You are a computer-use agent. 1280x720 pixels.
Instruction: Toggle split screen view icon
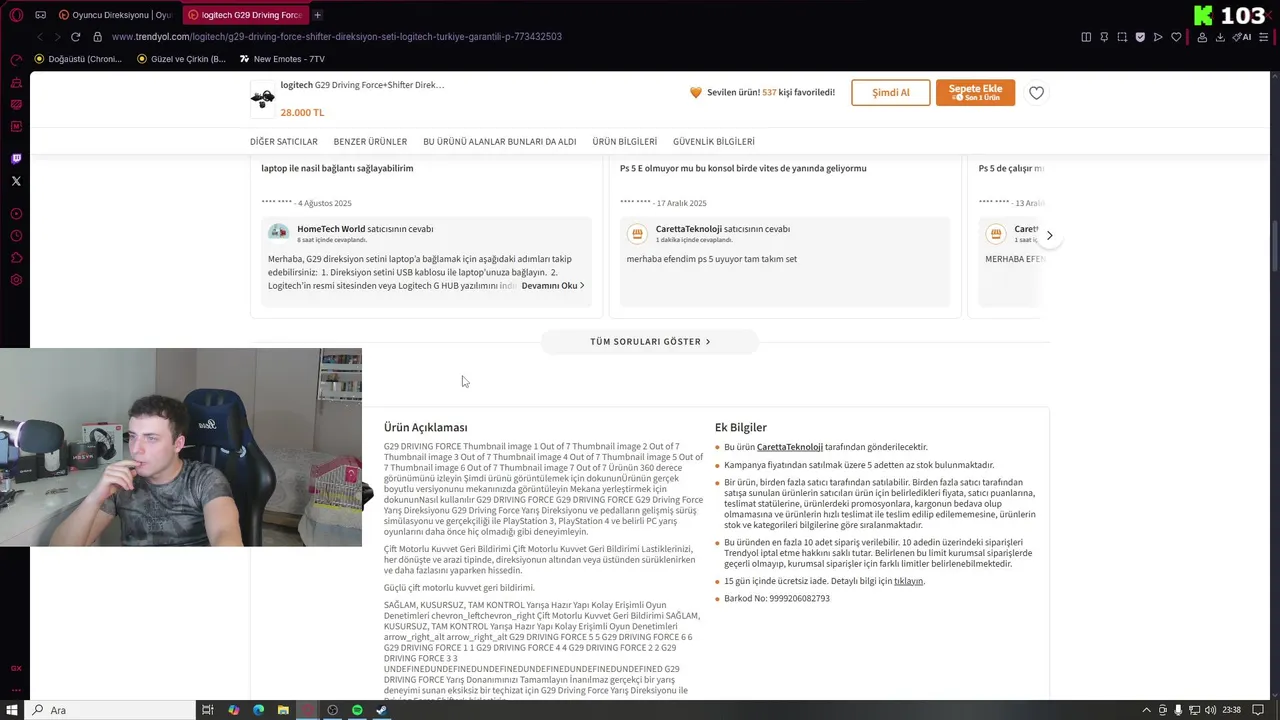(1086, 37)
